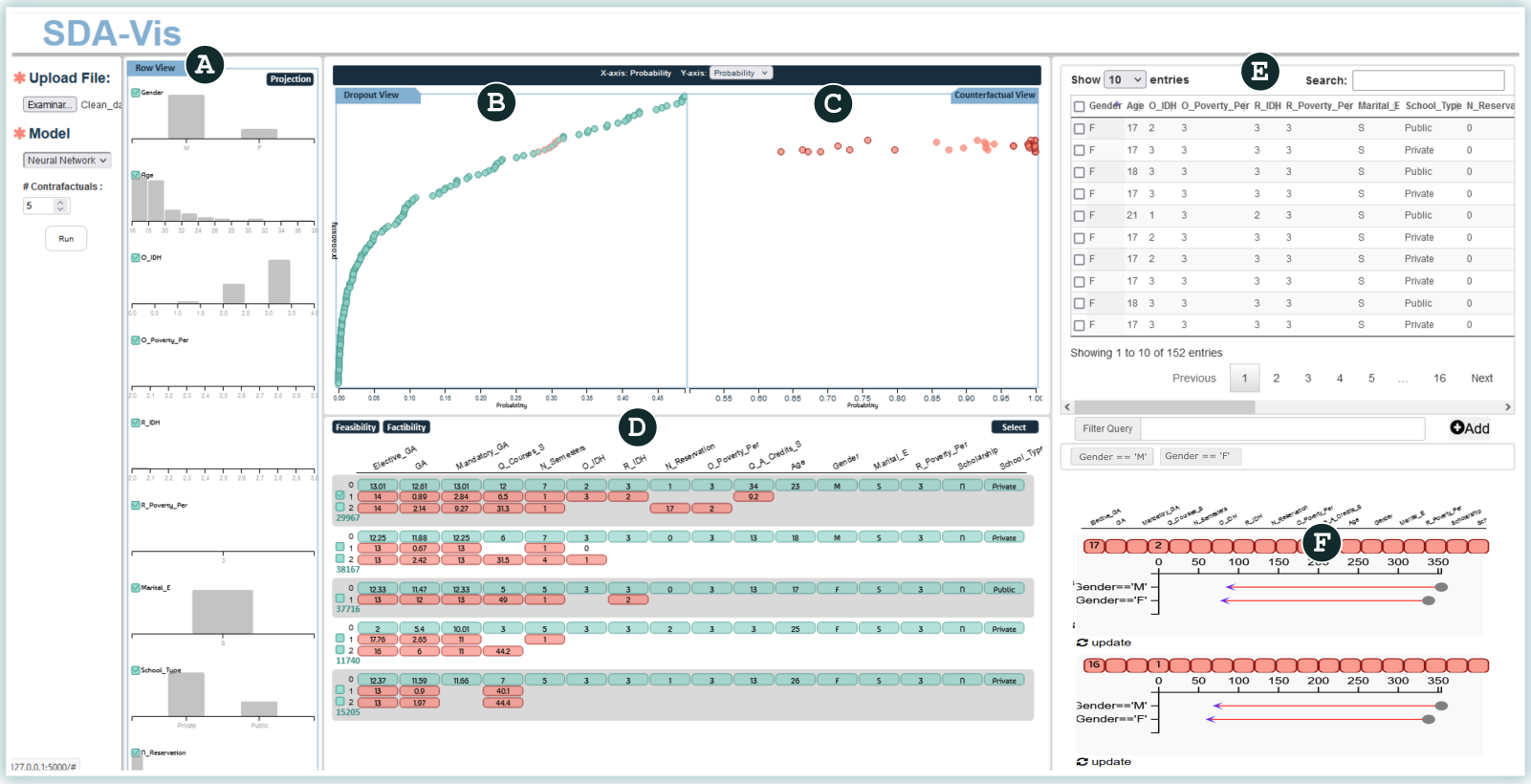
Task: Increase the Contrafactuals count stepper
Action: [x=61, y=202]
